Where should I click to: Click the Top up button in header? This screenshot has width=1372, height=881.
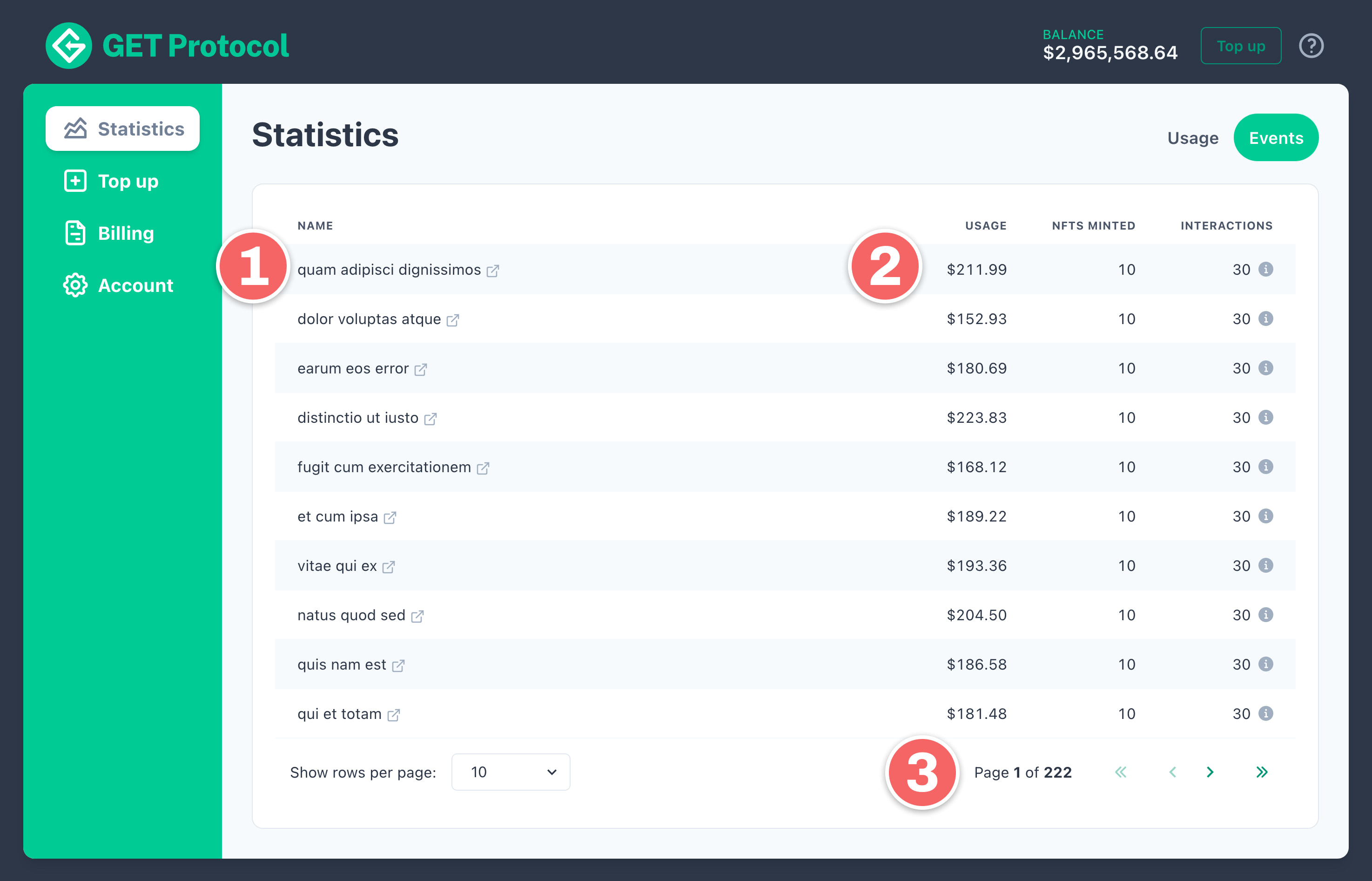click(x=1240, y=46)
